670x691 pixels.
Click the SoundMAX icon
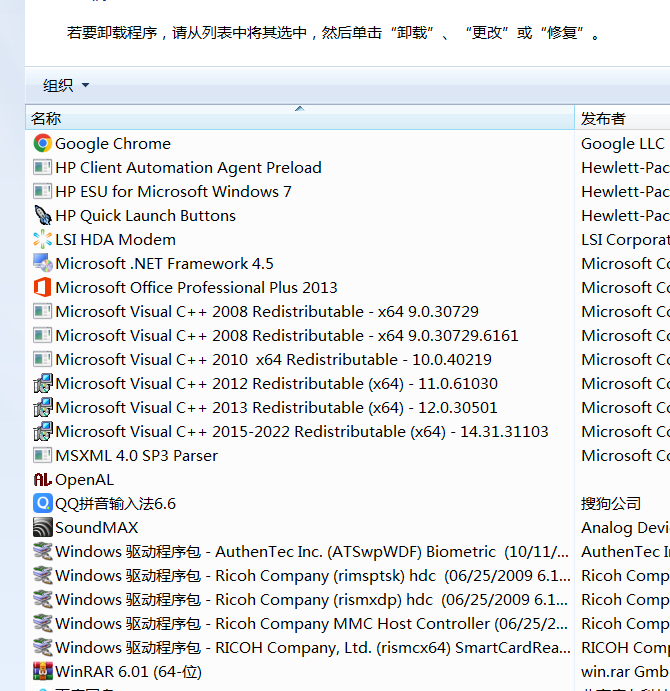pyautogui.click(x=42, y=527)
